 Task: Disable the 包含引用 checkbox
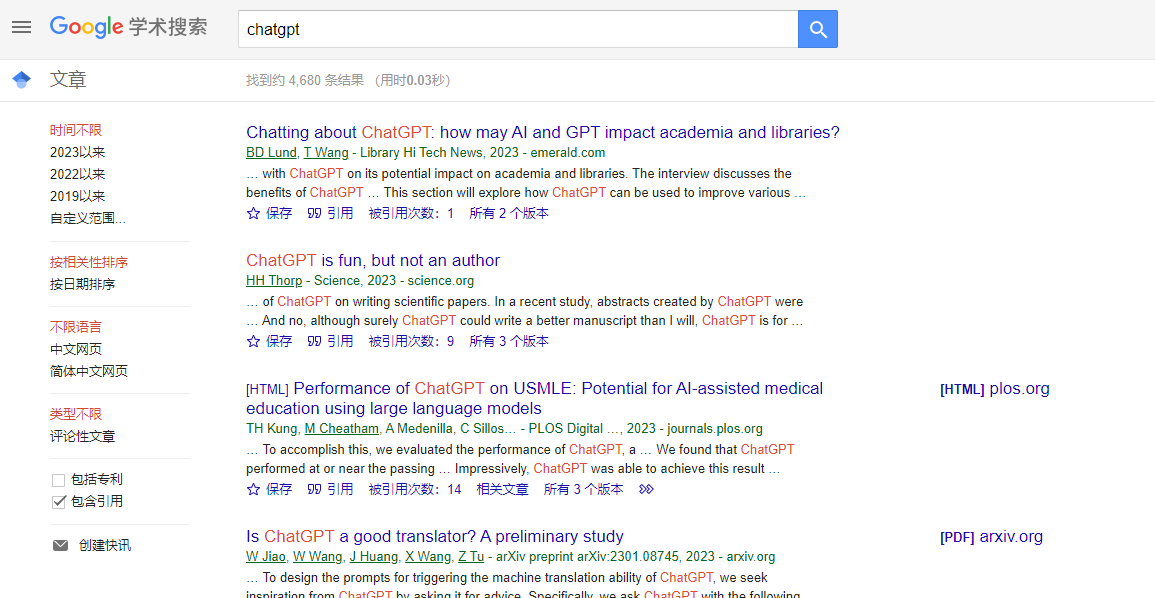click(x=58, y=501)
